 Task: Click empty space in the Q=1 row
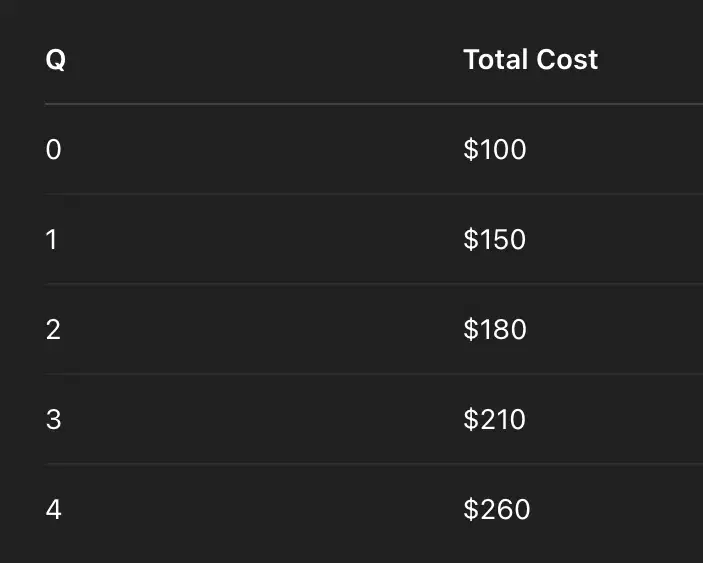[262, 239]
